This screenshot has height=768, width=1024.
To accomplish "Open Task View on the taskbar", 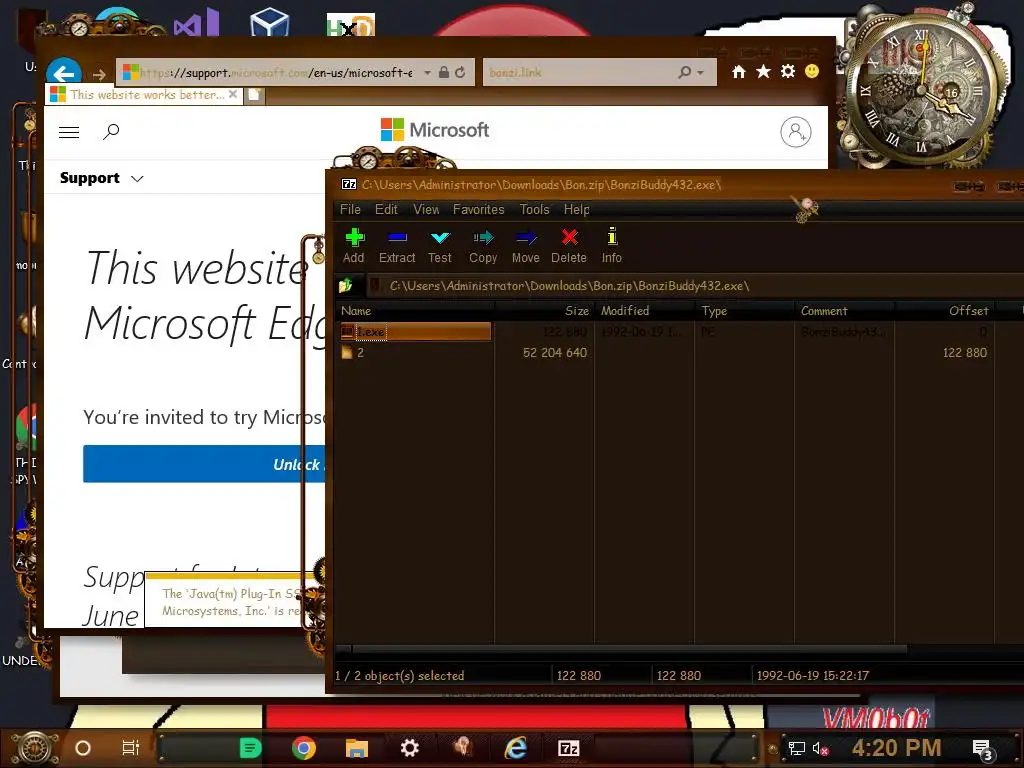I will (131, 748).
